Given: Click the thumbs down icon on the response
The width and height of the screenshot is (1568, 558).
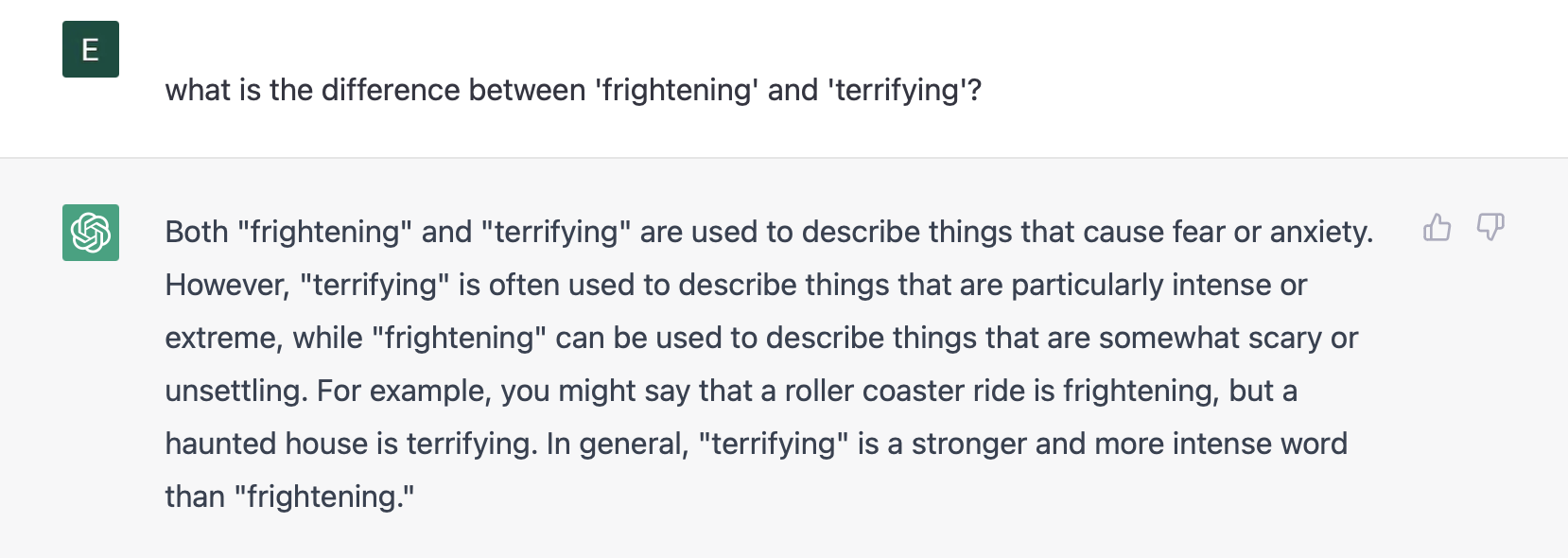Looking at the screenshot, I should (1490, 228).
